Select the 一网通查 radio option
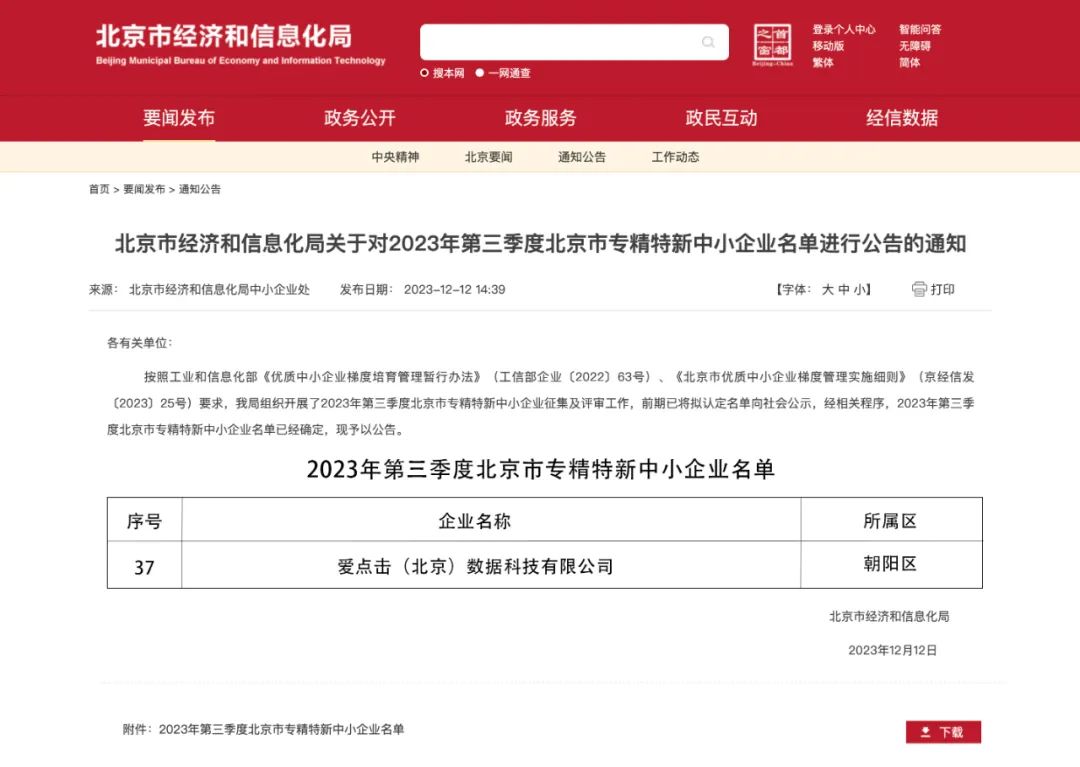The image size is (1080, 767). (479, 73)
